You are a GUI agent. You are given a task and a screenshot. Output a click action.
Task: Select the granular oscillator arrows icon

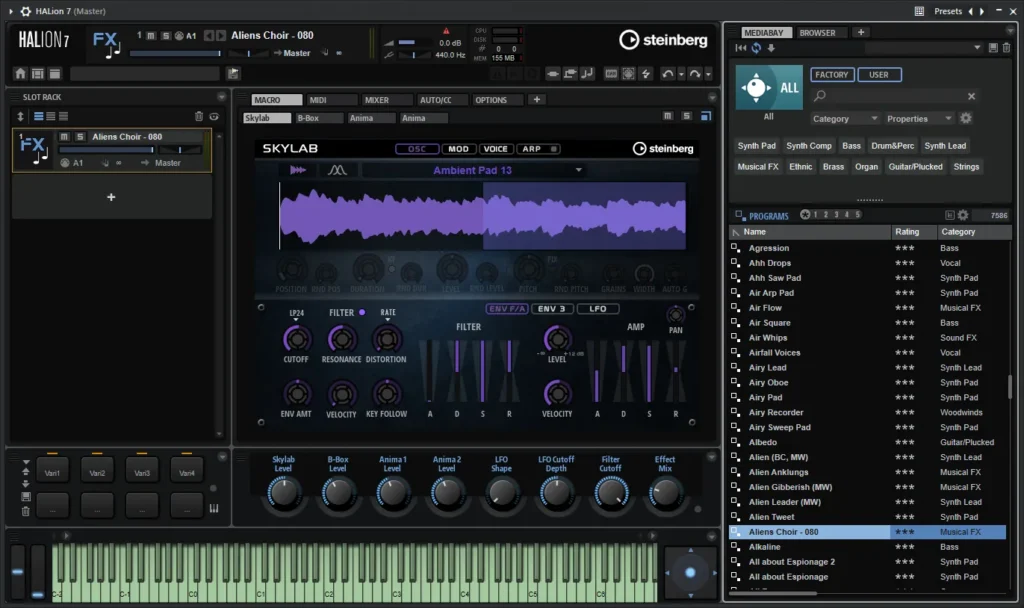coord(297,170)
